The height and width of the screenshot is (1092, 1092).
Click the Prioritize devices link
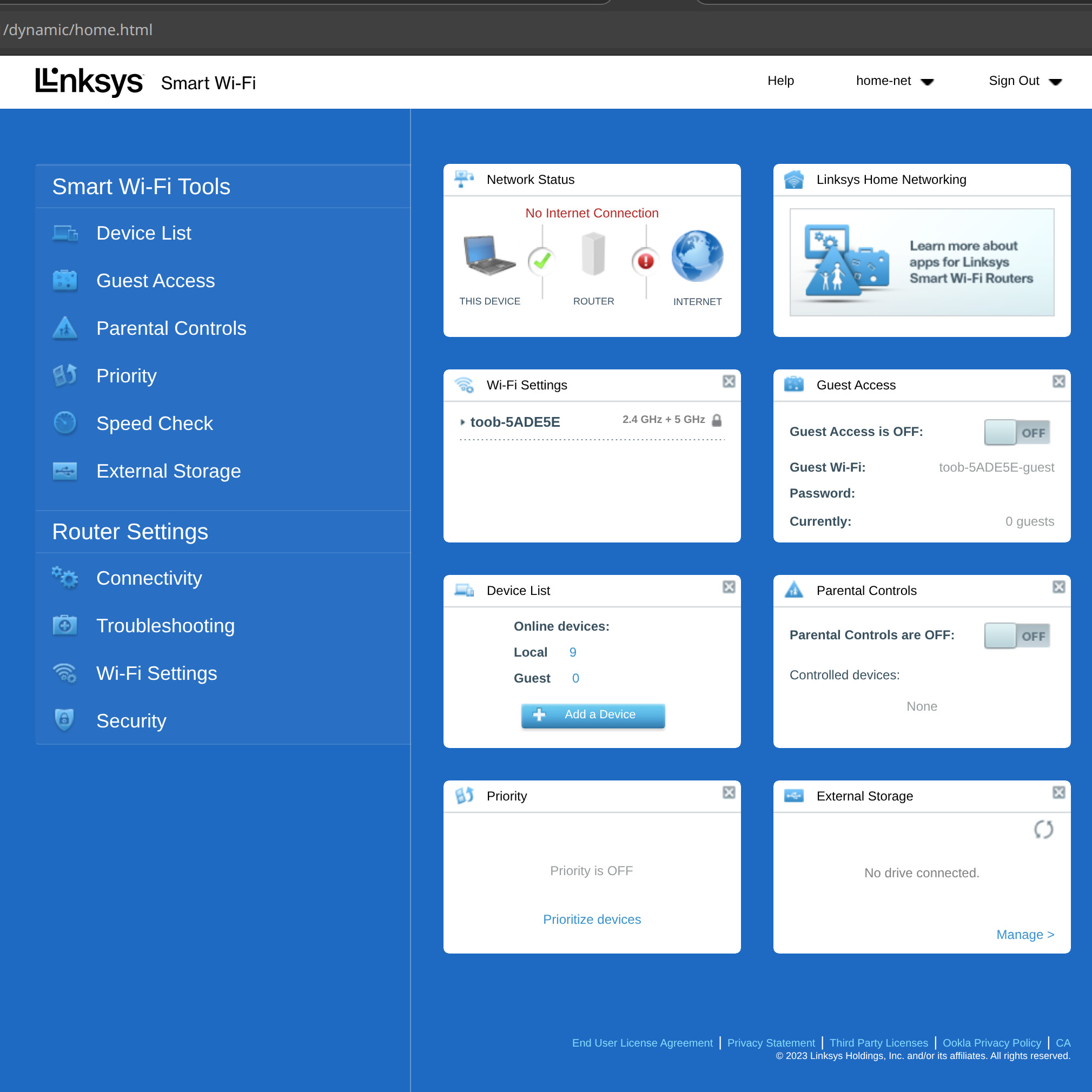click(592, 919)
